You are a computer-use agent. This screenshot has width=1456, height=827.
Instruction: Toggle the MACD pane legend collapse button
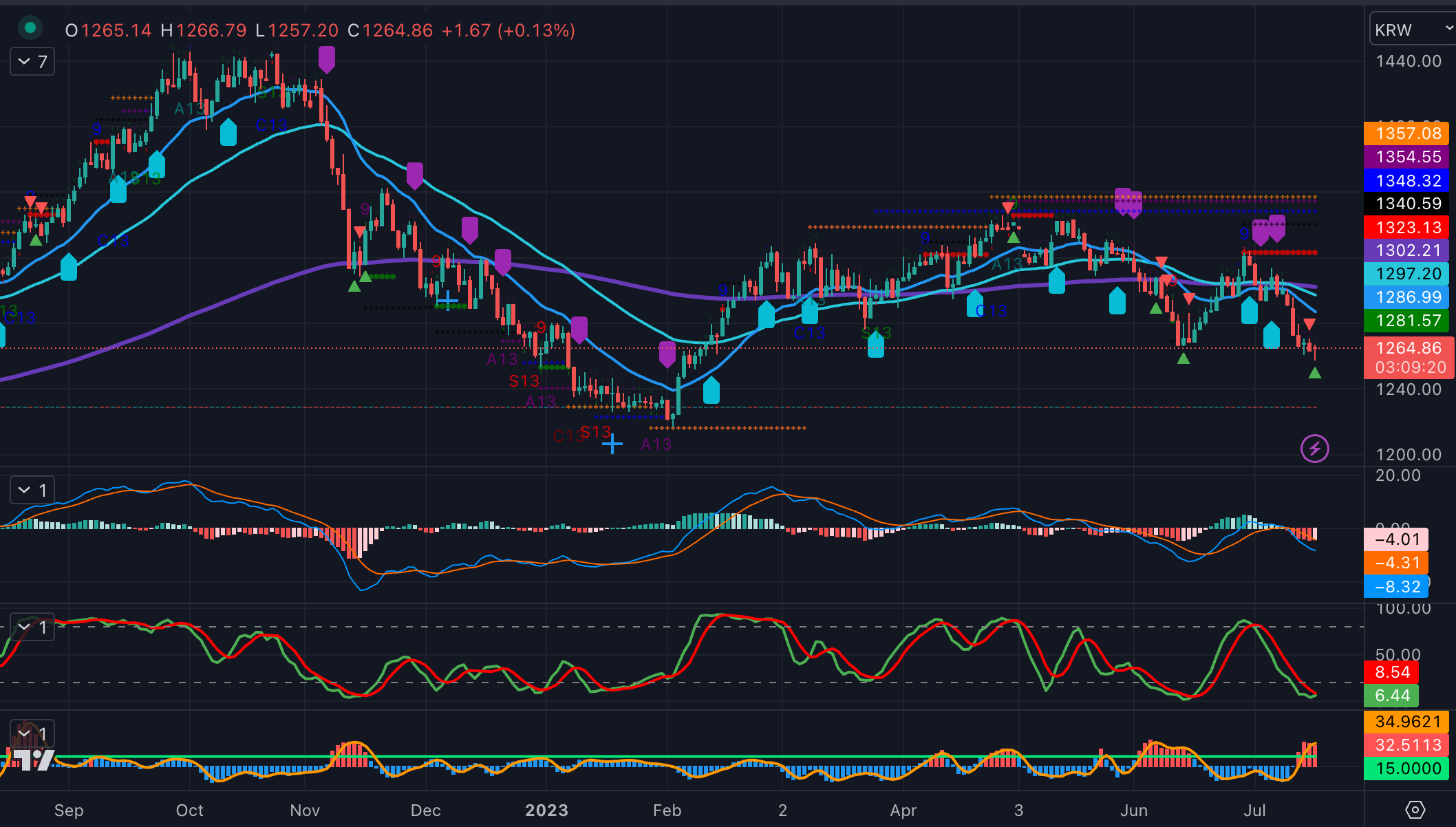pos(25,491)
